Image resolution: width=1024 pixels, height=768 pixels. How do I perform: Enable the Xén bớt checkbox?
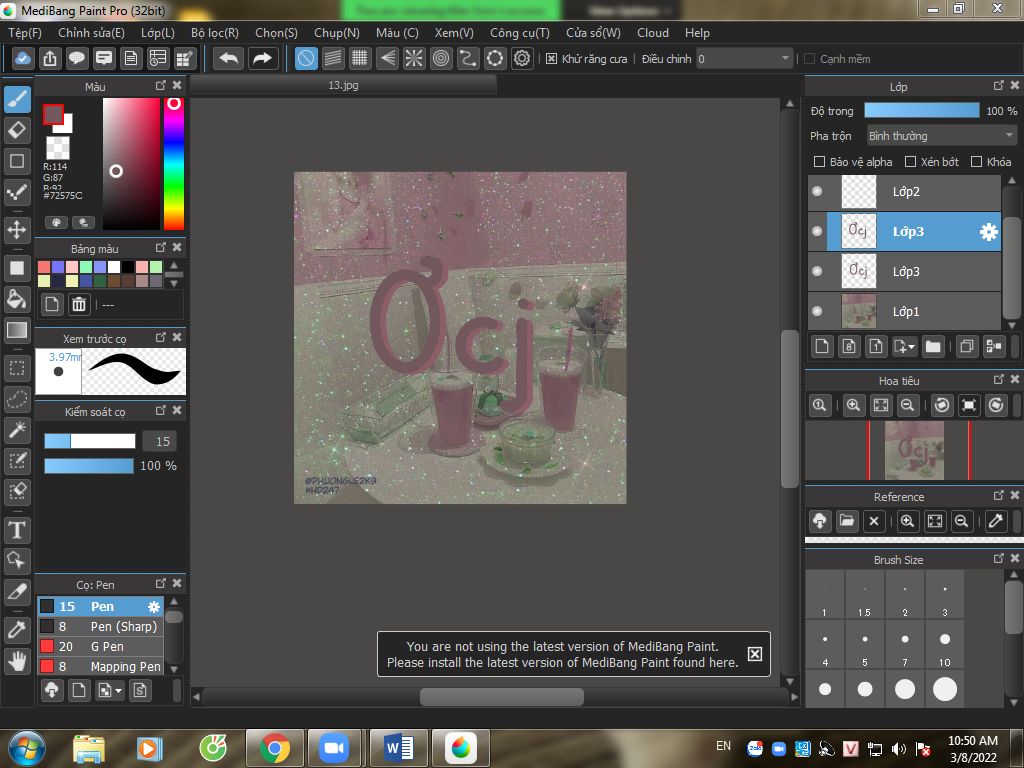tap(910, 161)
